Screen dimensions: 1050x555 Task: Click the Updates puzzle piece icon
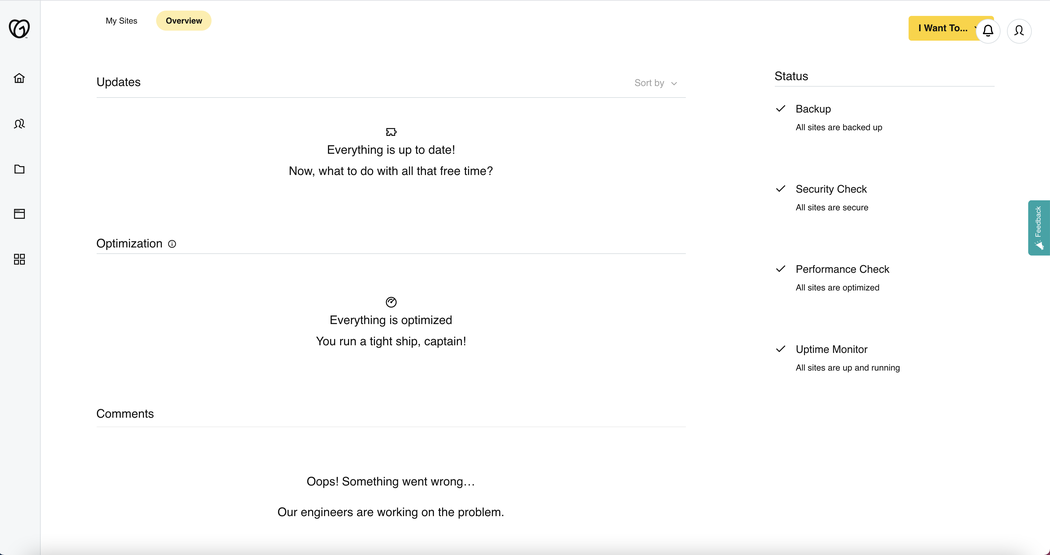click(x=391, y=132)
